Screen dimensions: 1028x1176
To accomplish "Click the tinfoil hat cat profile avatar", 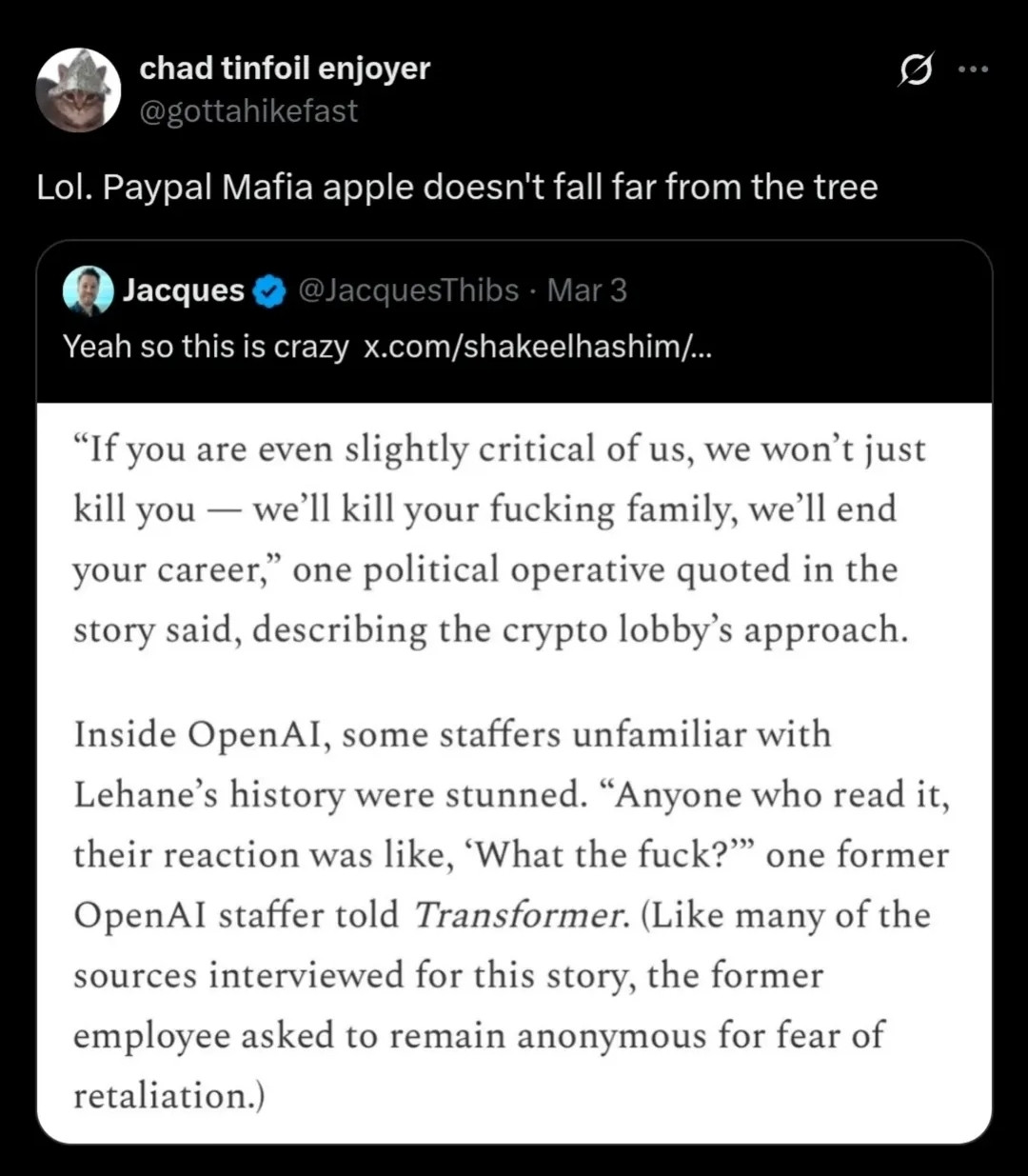I will pos(78,90).
